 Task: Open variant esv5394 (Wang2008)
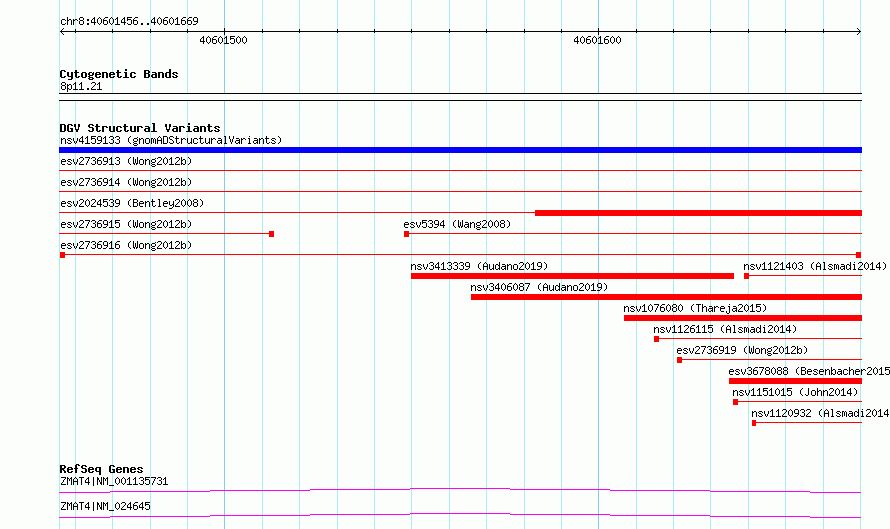(x=457, y=224)
